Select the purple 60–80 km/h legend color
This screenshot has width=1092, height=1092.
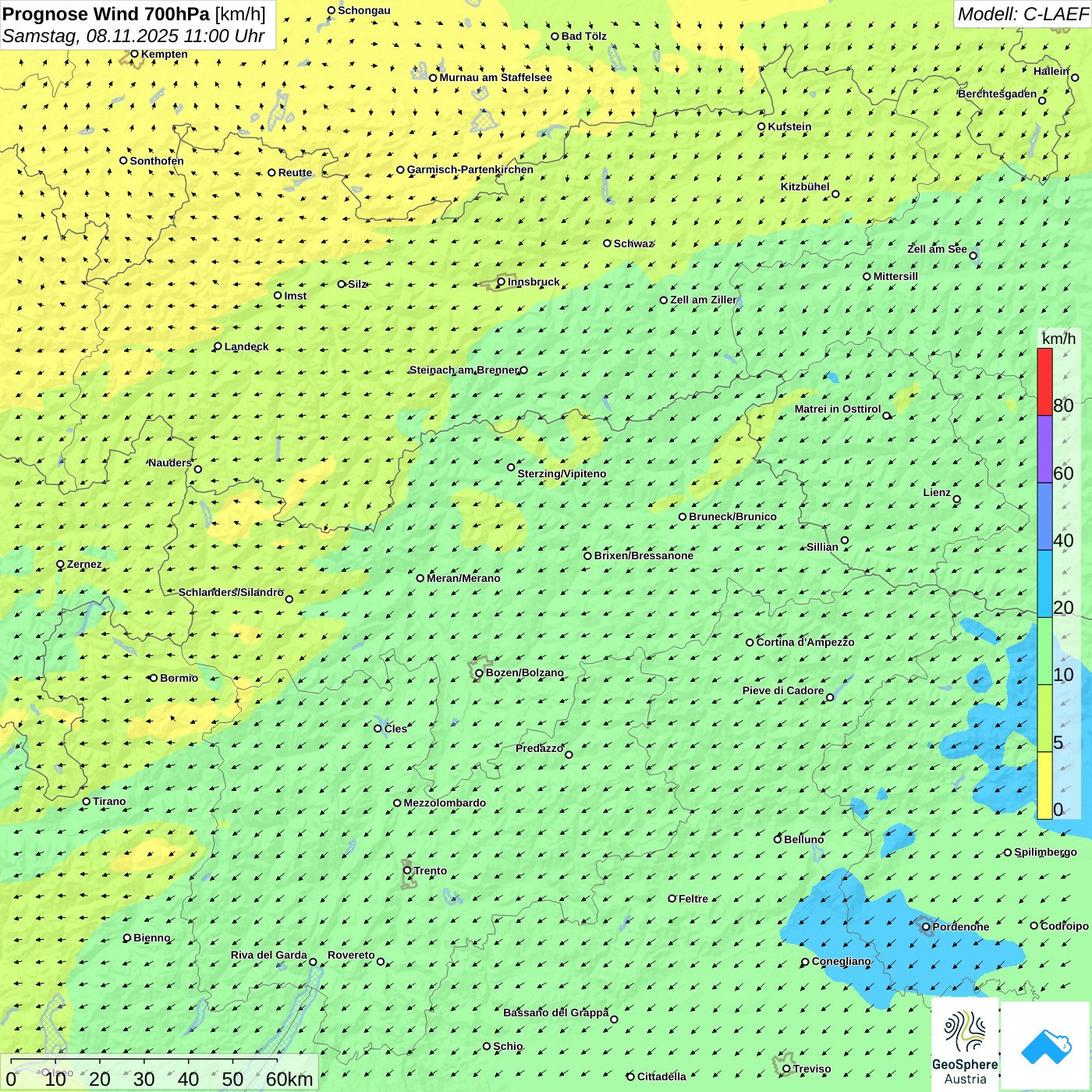[1044, 449]
